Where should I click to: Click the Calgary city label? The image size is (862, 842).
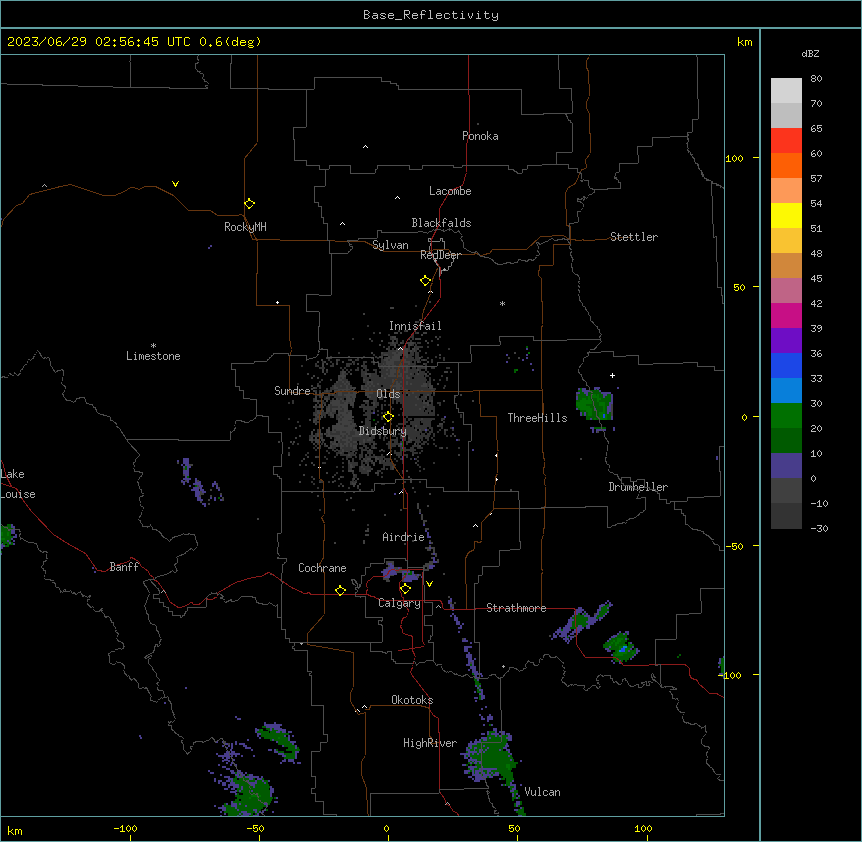(399, 603)
